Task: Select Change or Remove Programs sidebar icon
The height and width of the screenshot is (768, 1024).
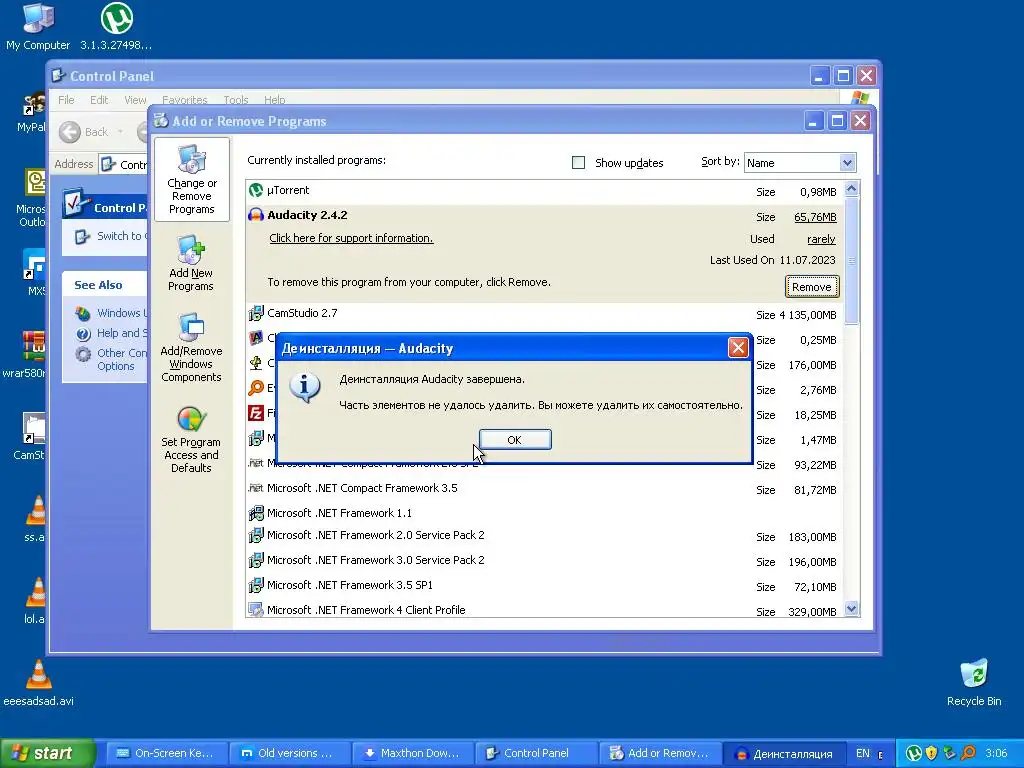Action: pyautogui.click(x=191, y=180)
